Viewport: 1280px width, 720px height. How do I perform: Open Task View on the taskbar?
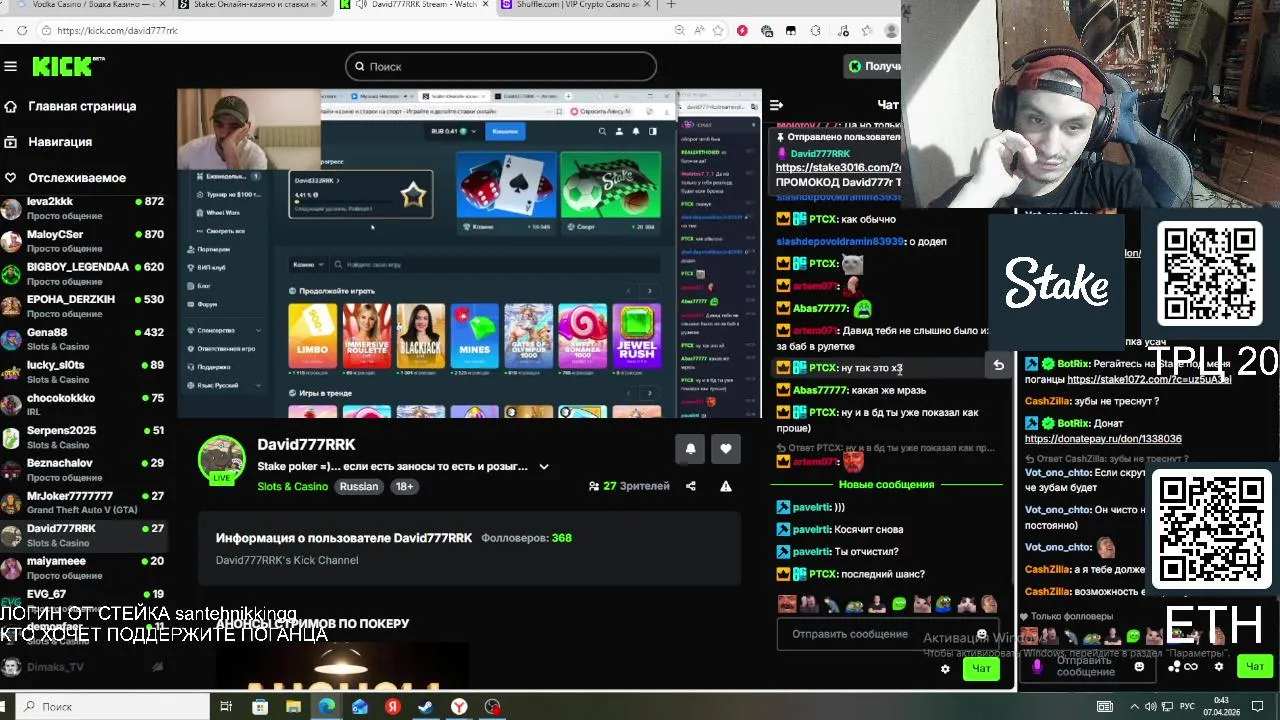coord(226,707)
